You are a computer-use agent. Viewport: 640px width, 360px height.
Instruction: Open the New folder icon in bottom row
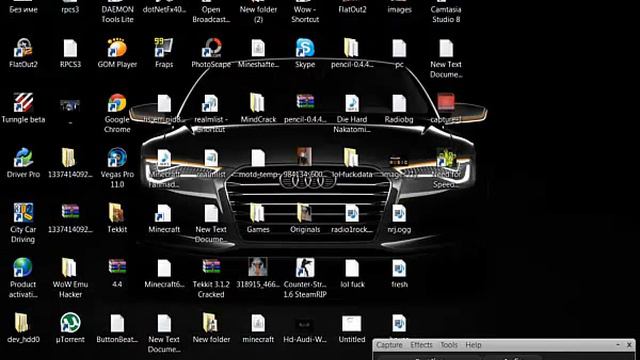(211, 322)
